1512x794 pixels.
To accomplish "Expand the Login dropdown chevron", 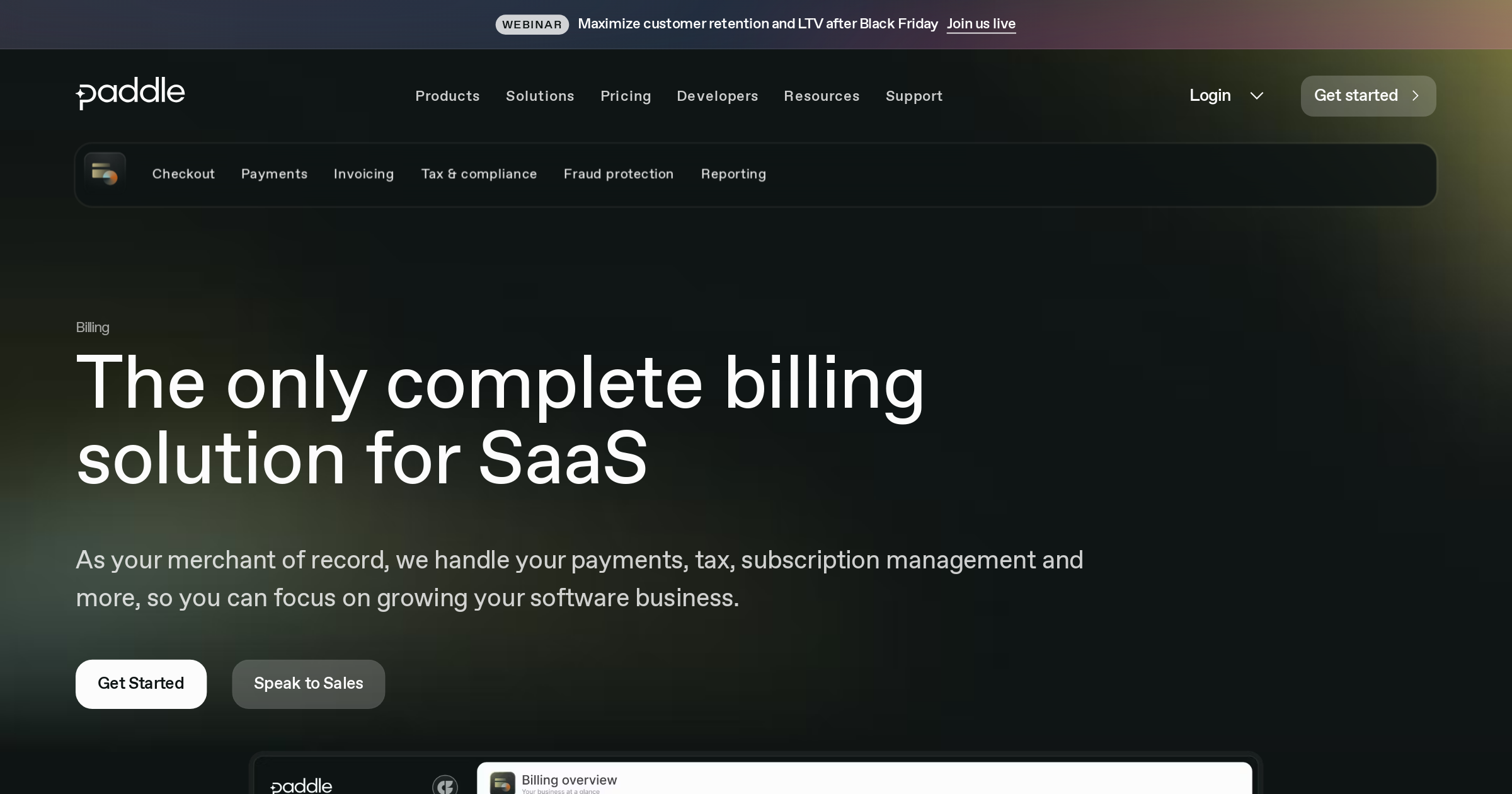I will tap(1257, 96).
